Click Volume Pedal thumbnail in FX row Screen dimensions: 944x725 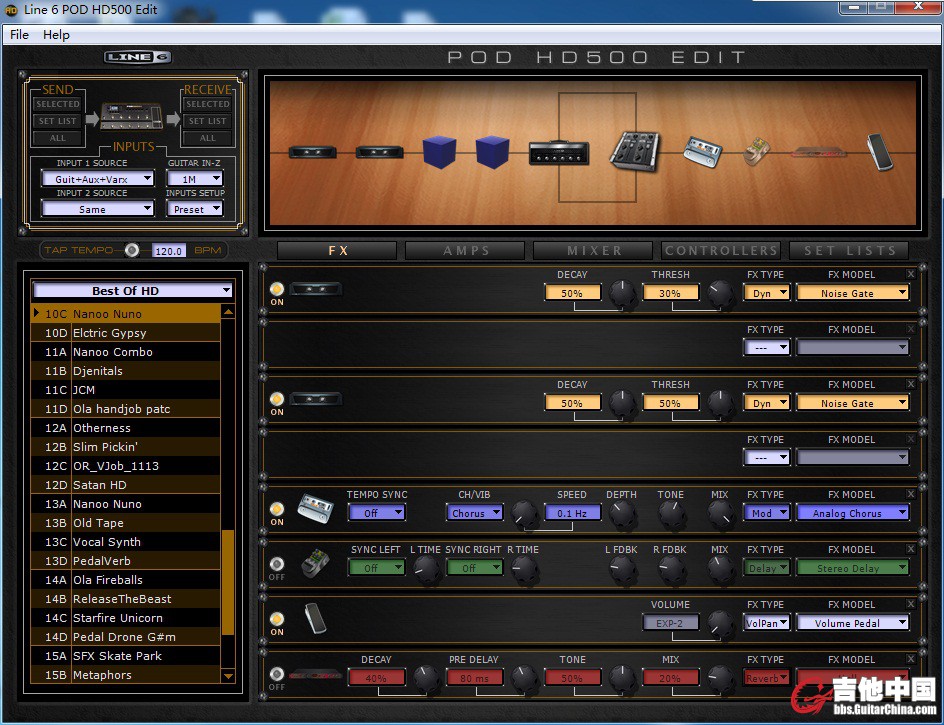pos(314,618)
